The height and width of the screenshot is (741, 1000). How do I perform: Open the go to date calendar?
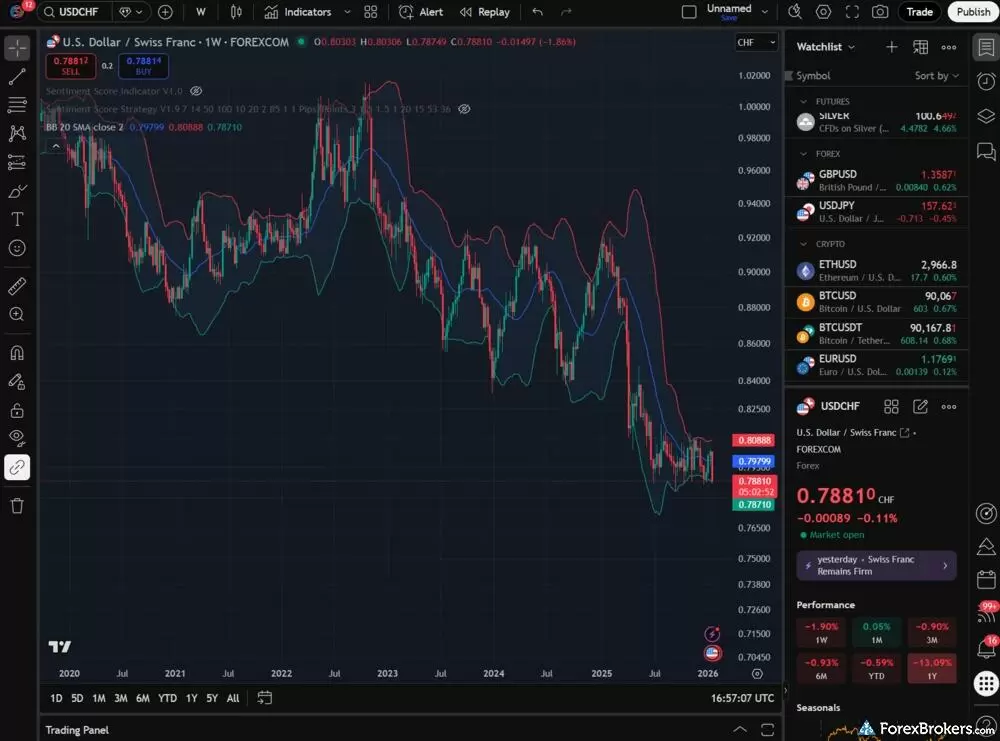[264, 698]
